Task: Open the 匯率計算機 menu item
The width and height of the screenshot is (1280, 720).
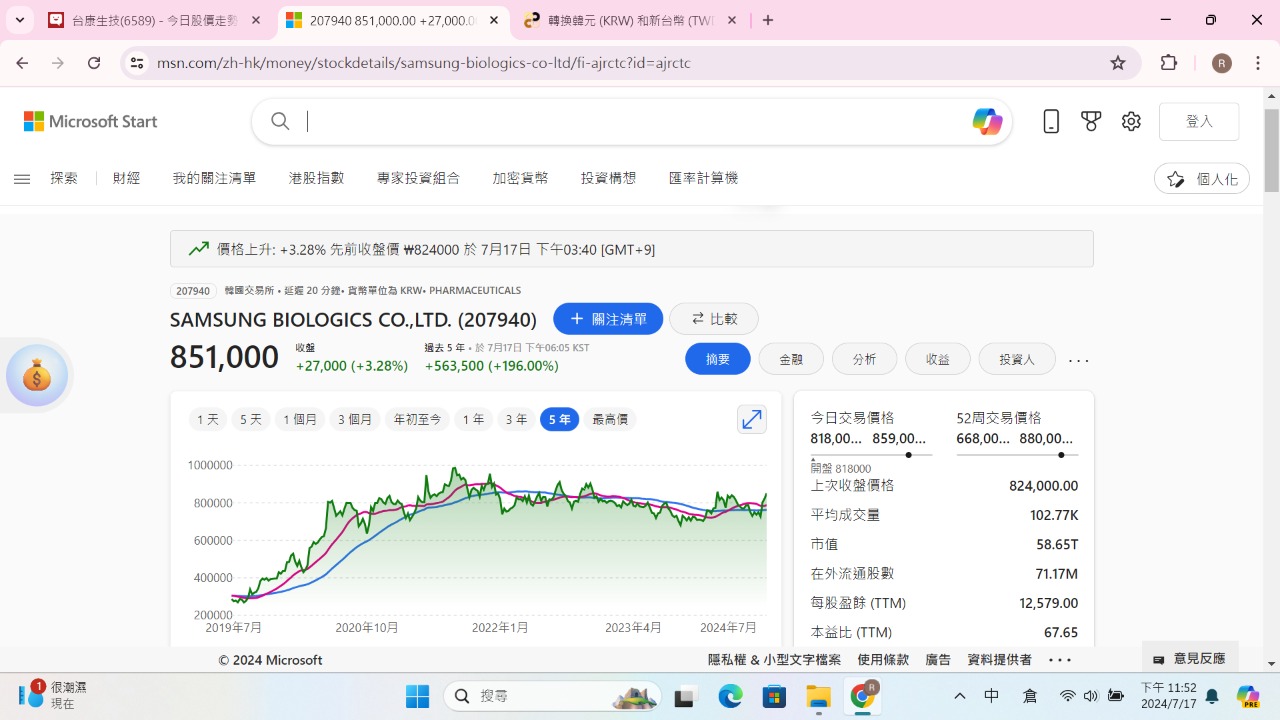Action: click(704, 178)
